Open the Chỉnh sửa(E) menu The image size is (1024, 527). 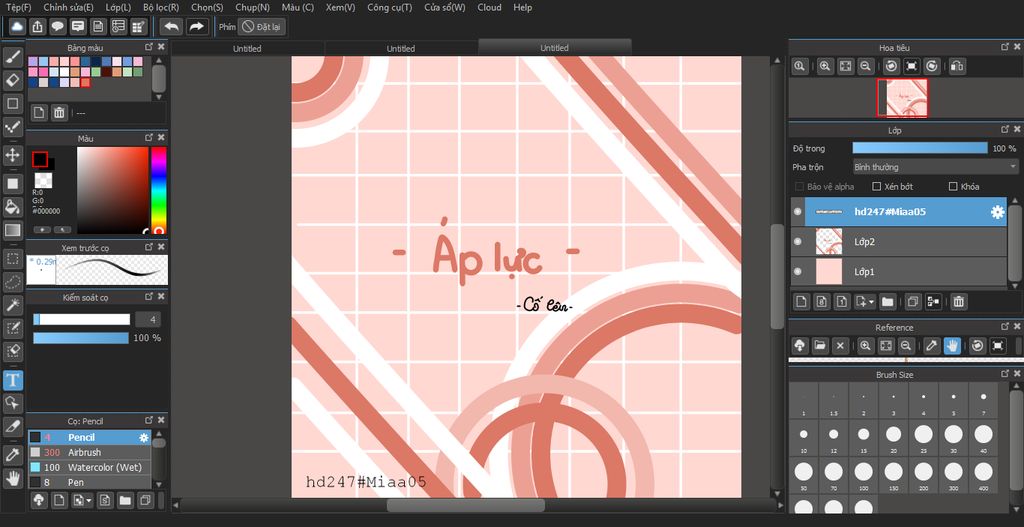(68, 7)
